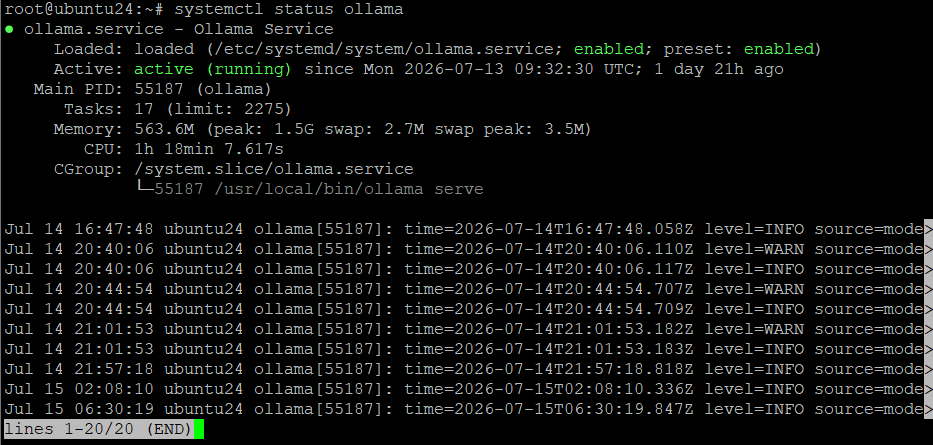Viewport: 933px width, 445px height.
Task: Click the truncation arrow on the first log line
Action: point(928,229)
